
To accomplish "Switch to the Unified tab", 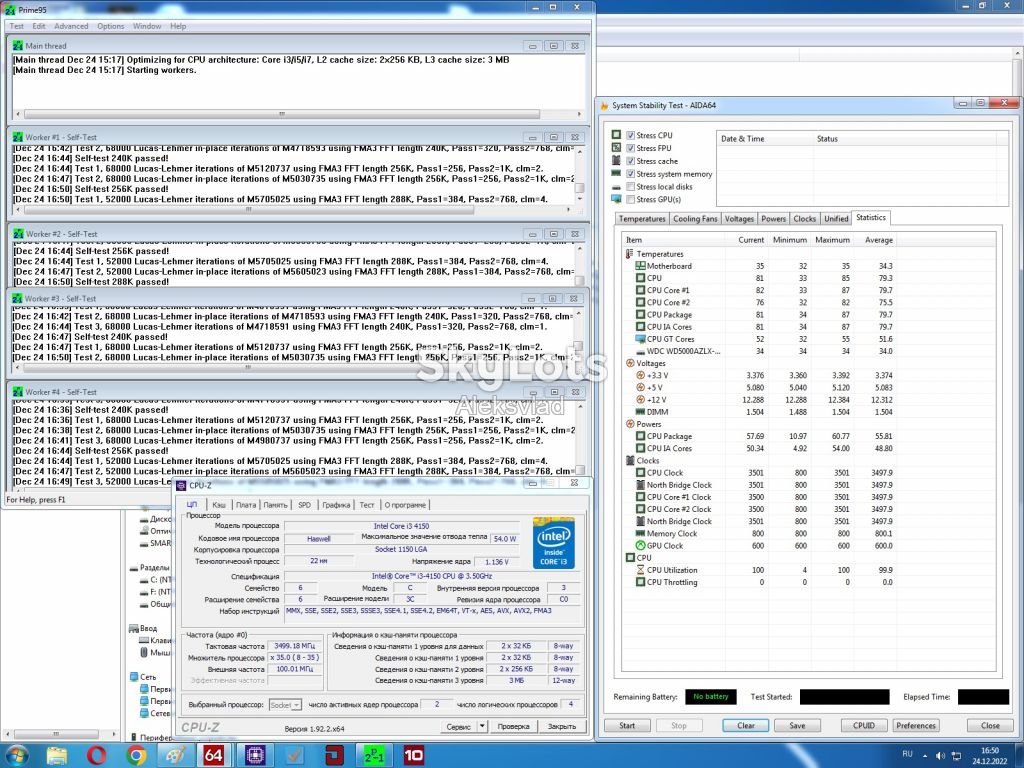I will (836, 219).
